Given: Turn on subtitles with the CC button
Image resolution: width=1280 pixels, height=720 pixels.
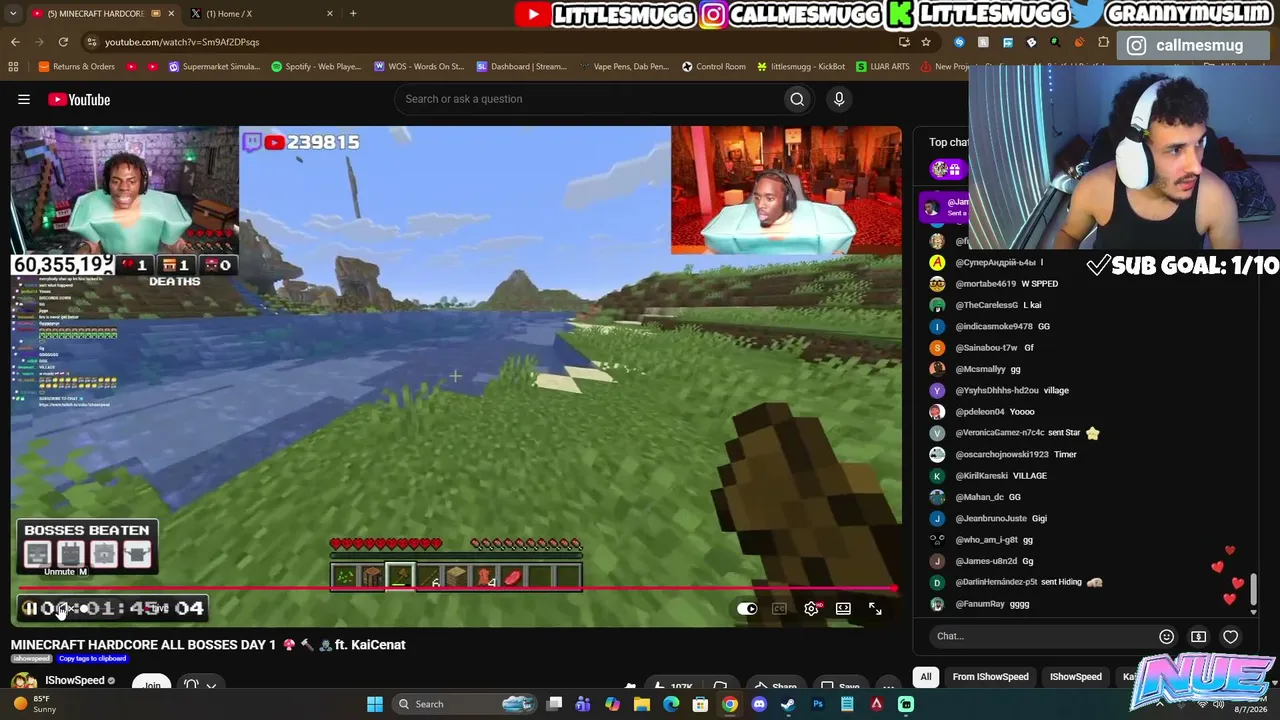Looking at the screenshot, I should (779, 608).
